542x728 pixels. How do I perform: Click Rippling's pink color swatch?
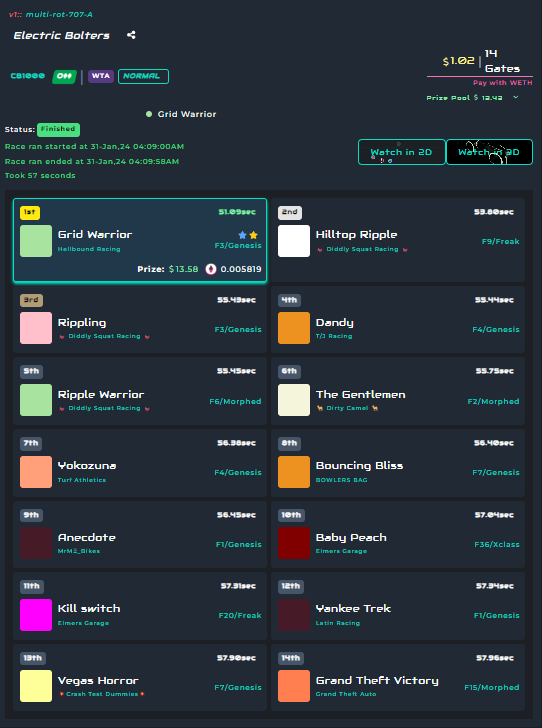36,328
